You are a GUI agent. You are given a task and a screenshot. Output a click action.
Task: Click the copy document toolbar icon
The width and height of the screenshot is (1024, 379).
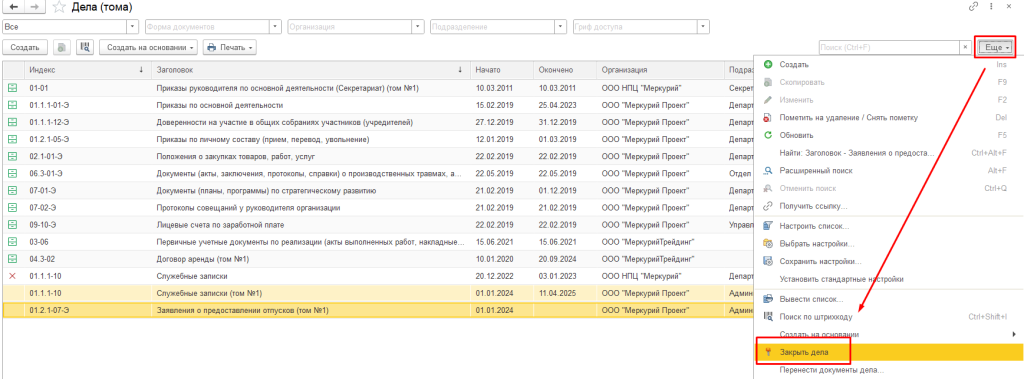(61, 47)
